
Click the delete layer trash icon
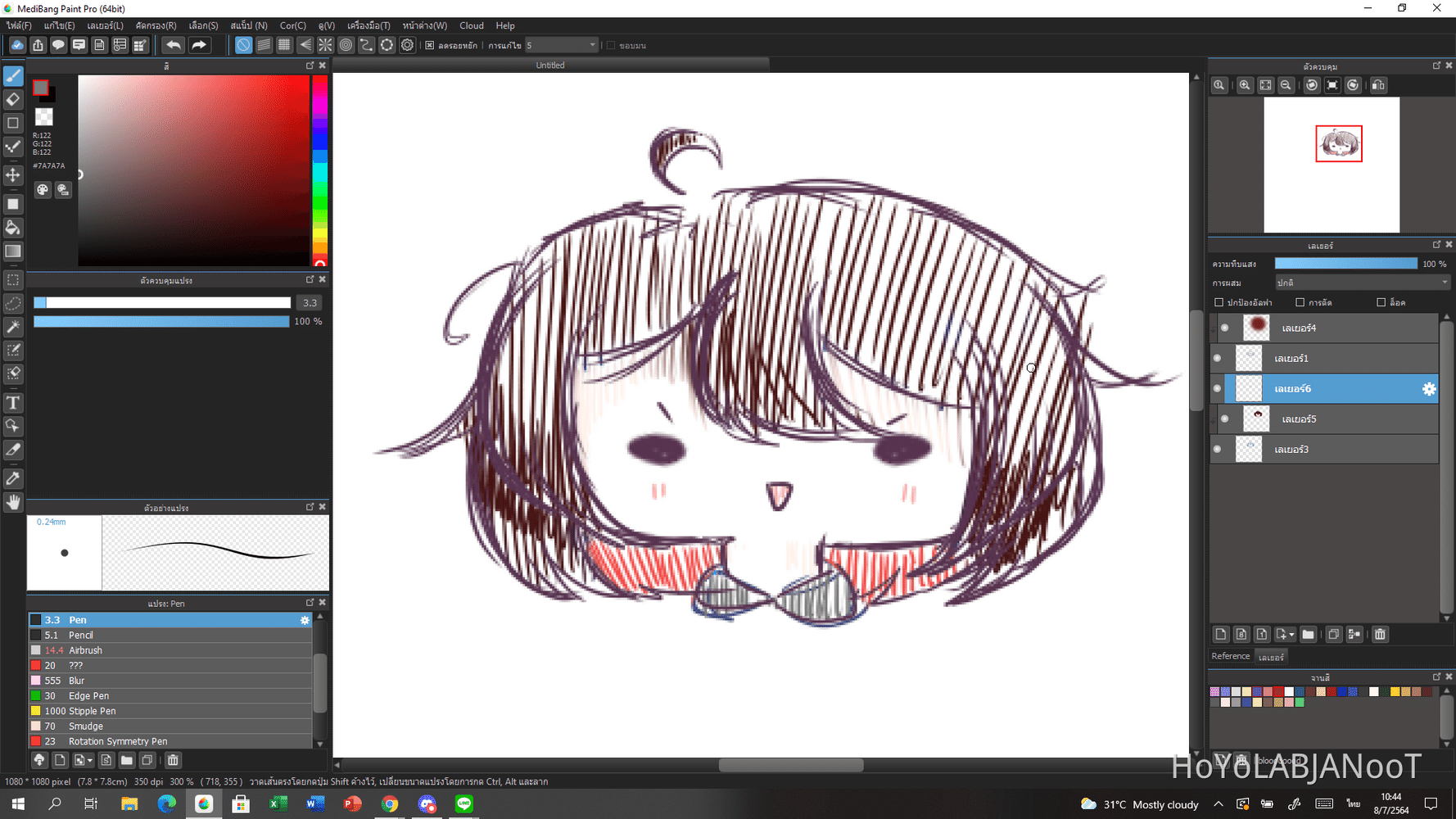pos(1380,634)
